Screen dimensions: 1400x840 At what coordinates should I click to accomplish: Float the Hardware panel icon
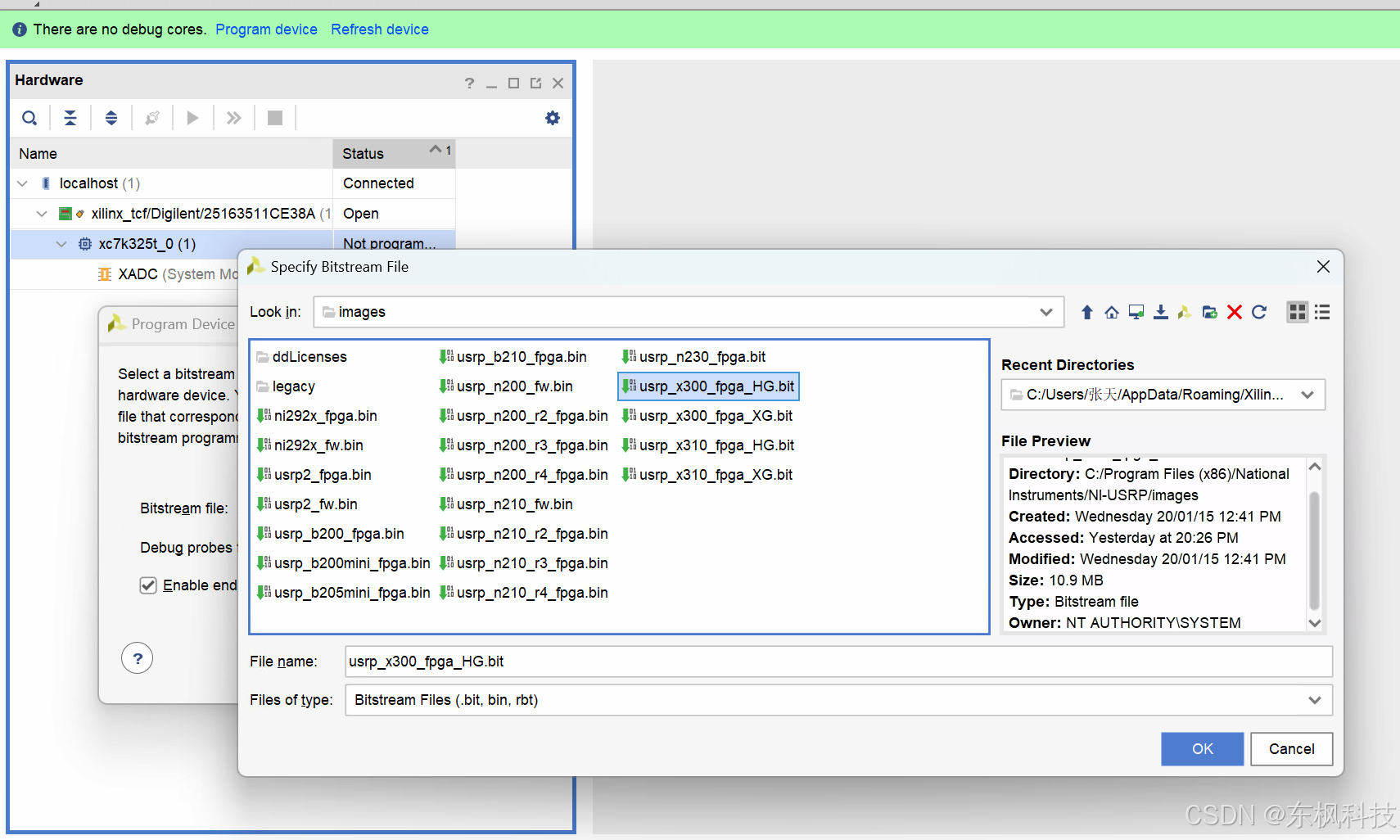click(x=535, y=83)
